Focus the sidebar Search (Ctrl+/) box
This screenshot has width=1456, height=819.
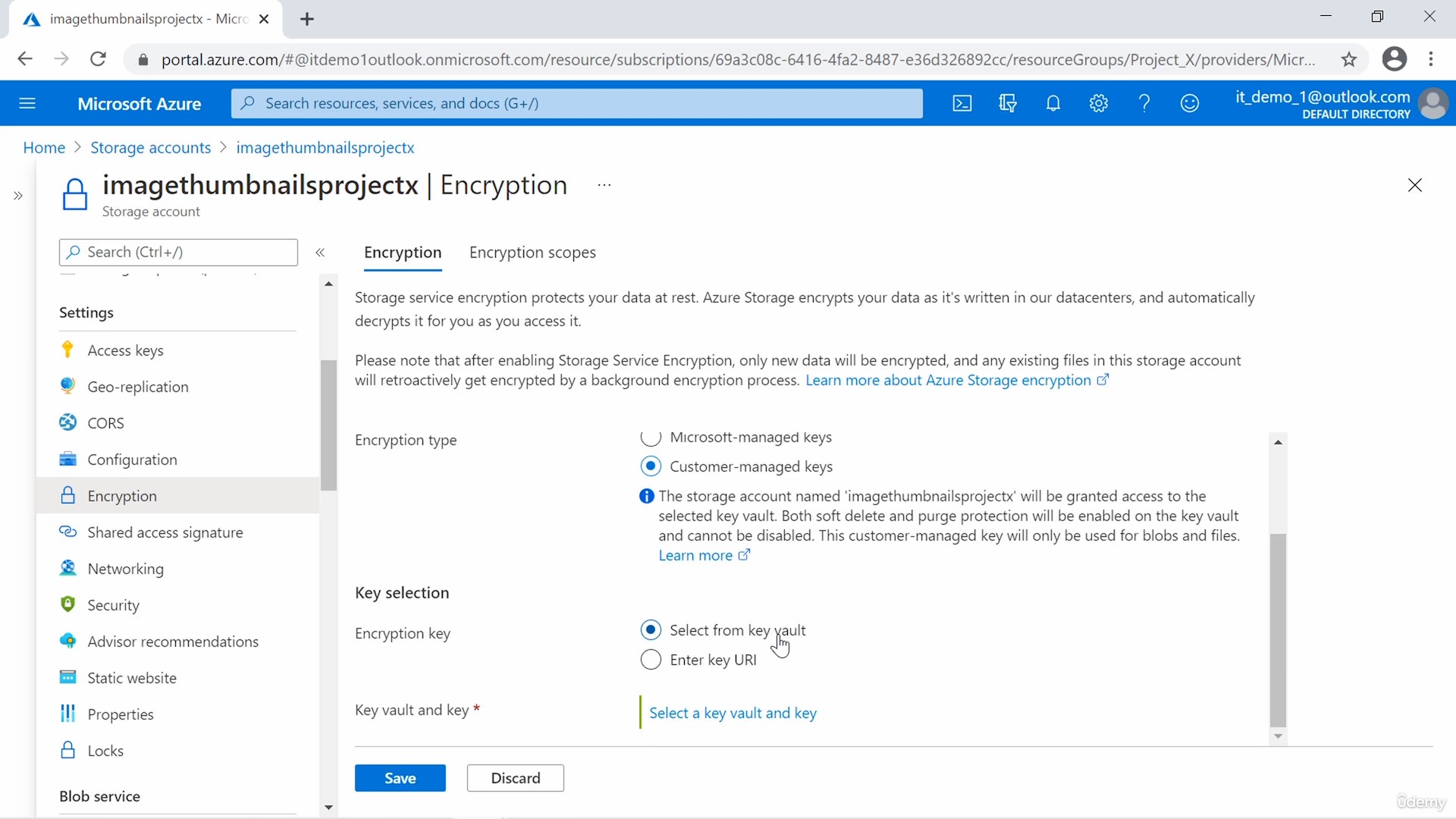click(178, 253)
